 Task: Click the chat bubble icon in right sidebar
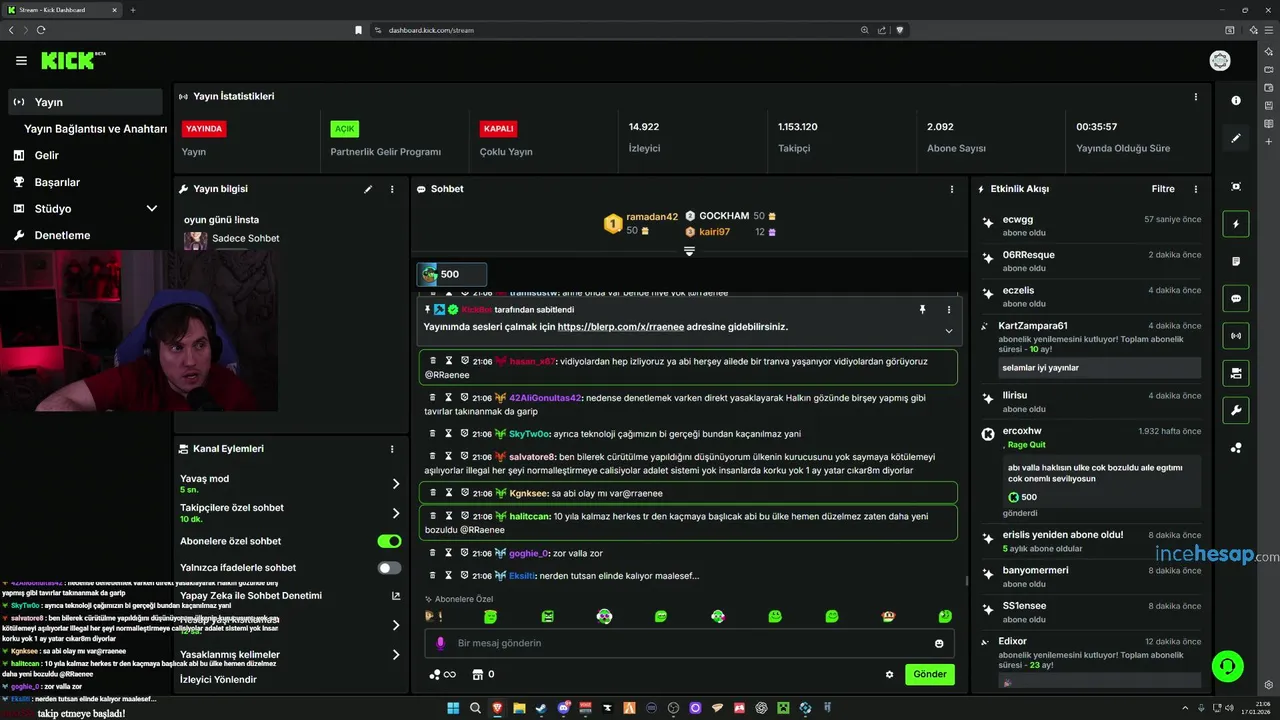(x=1236, y=298)
